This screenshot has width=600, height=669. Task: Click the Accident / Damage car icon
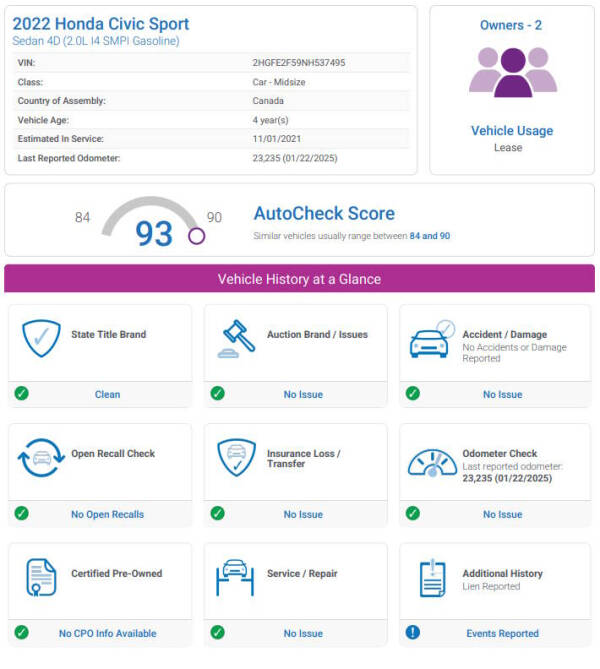coord(432,339)
